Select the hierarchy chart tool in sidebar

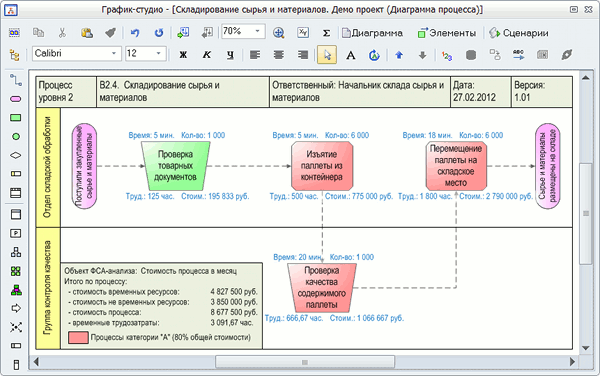[16, 252]
